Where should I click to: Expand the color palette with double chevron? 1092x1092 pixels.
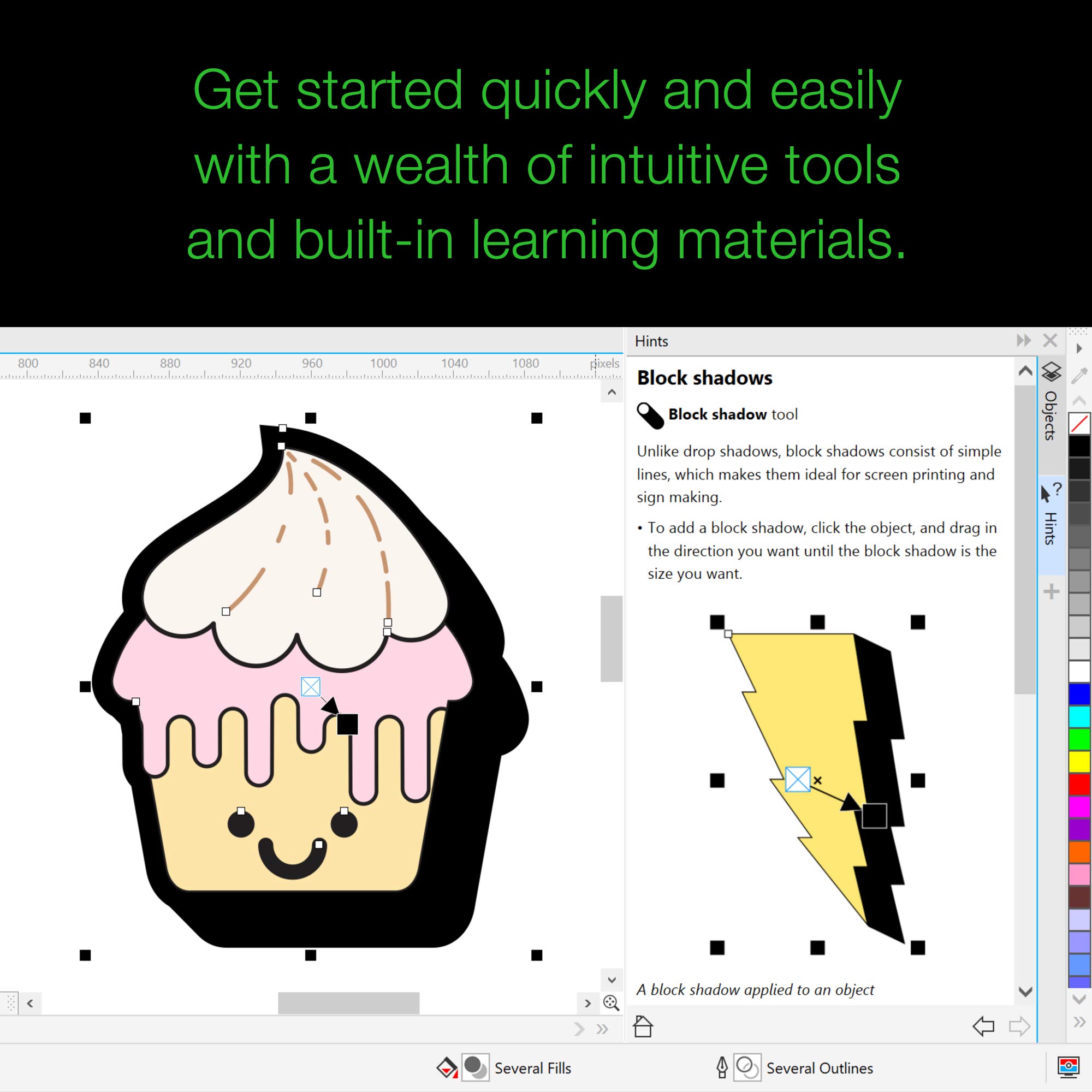[x=1079, y=1022]
